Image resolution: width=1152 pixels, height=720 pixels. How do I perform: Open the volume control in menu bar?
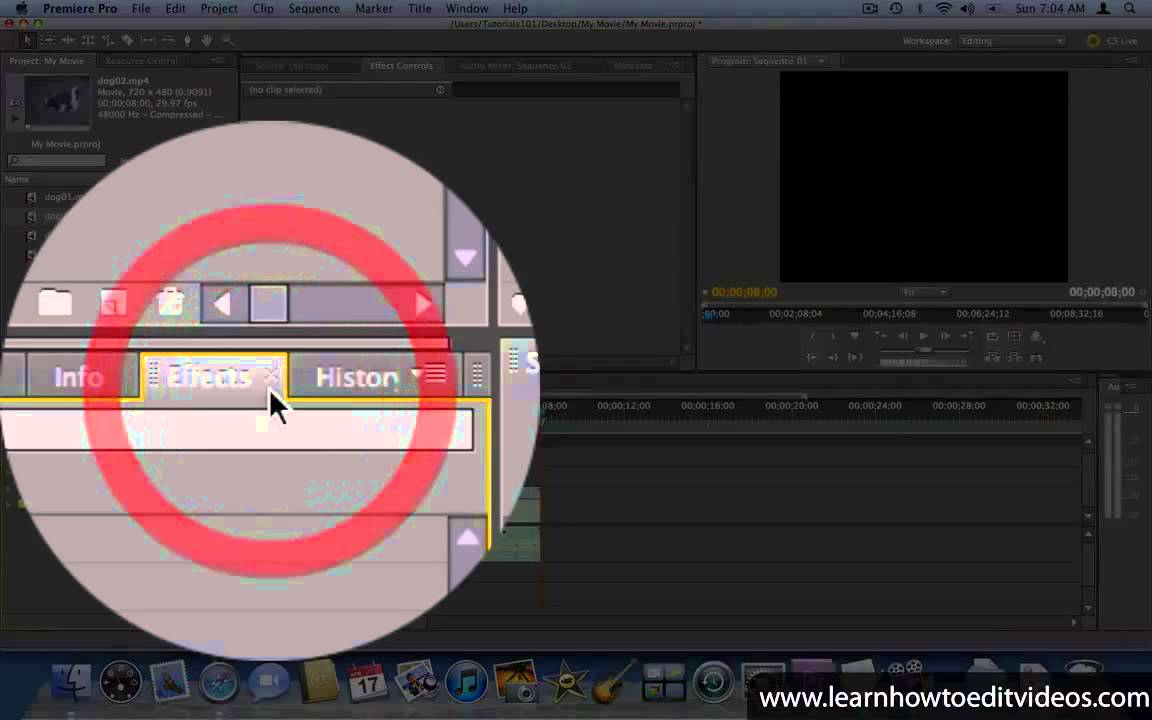(x=968, y=9)
